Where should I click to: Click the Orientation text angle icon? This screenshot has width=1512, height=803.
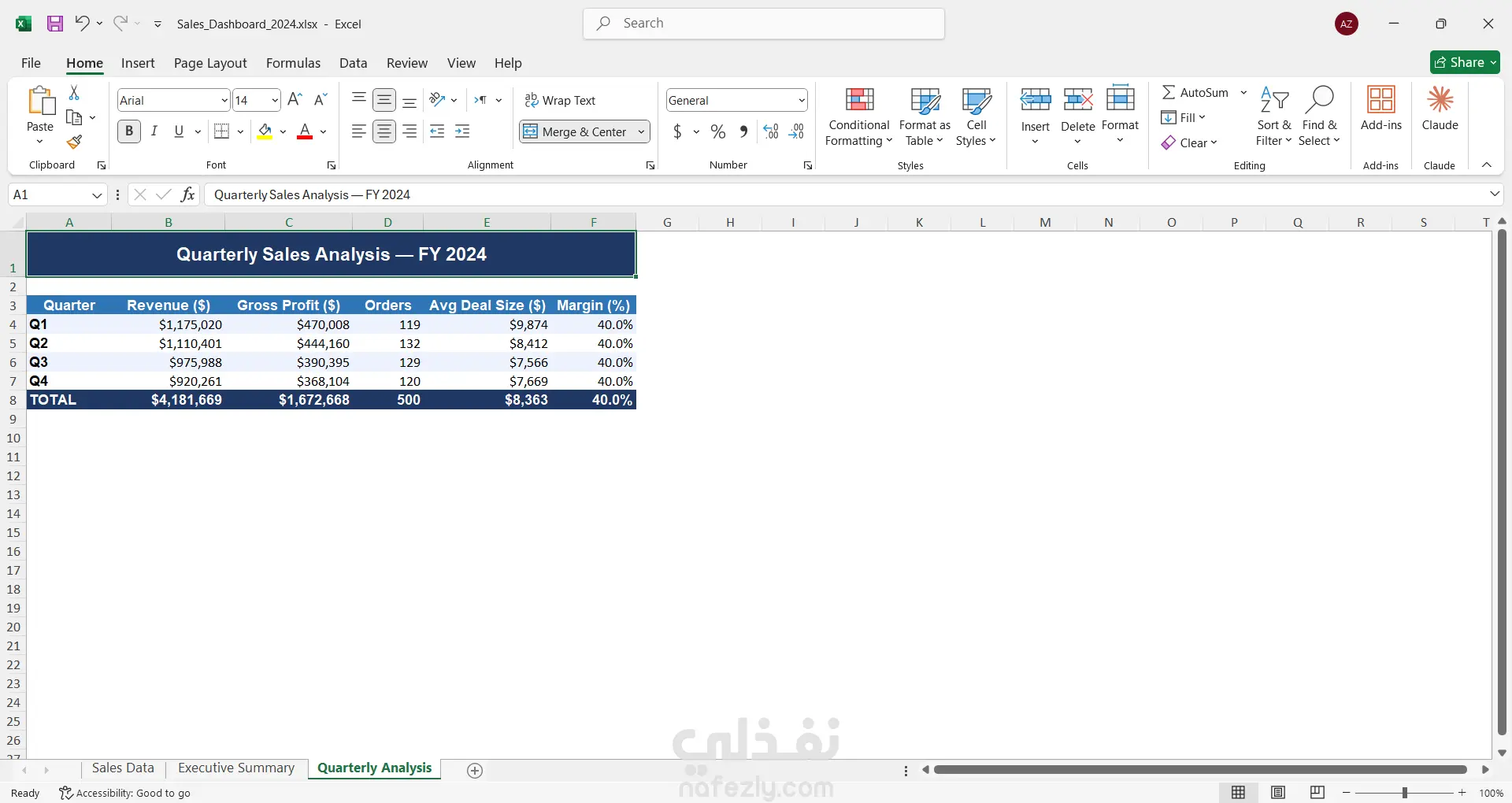point(437,100)
